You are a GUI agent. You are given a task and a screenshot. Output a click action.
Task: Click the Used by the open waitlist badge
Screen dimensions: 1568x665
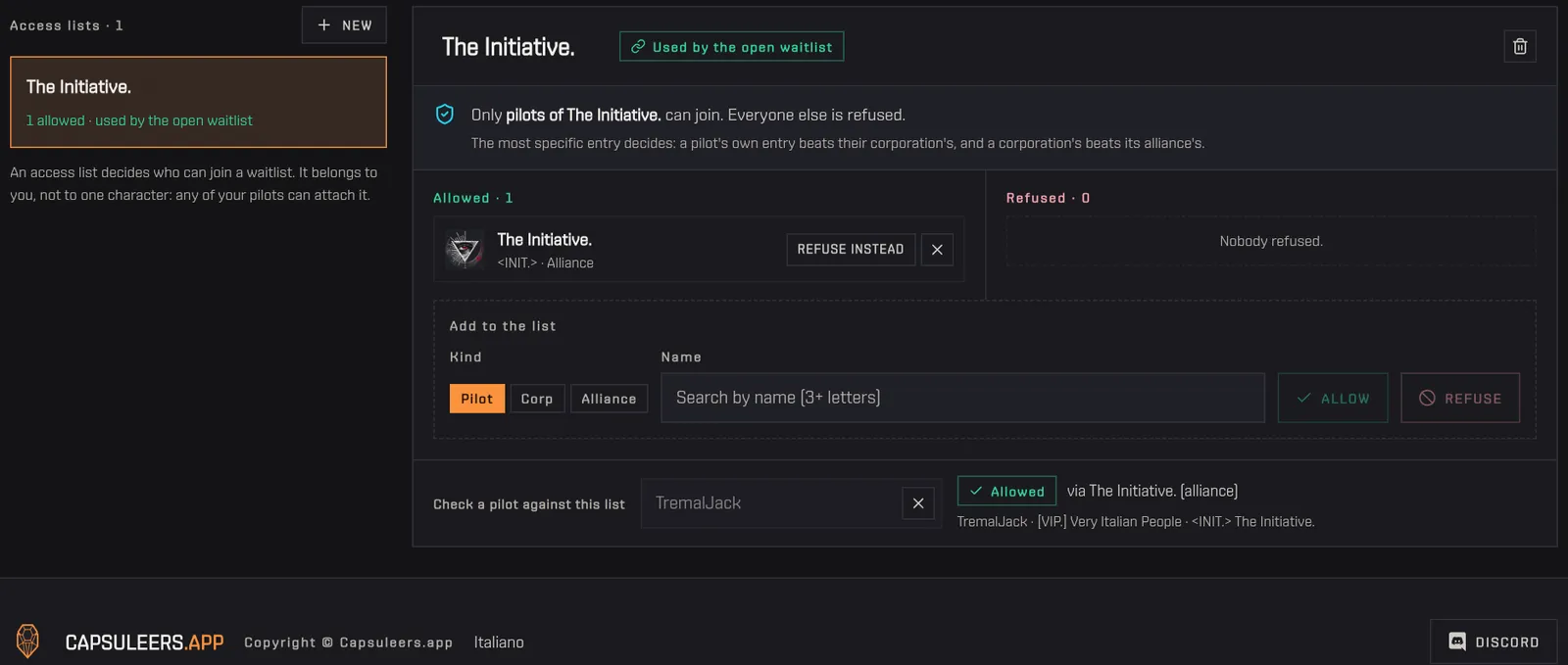coord(731,47)
